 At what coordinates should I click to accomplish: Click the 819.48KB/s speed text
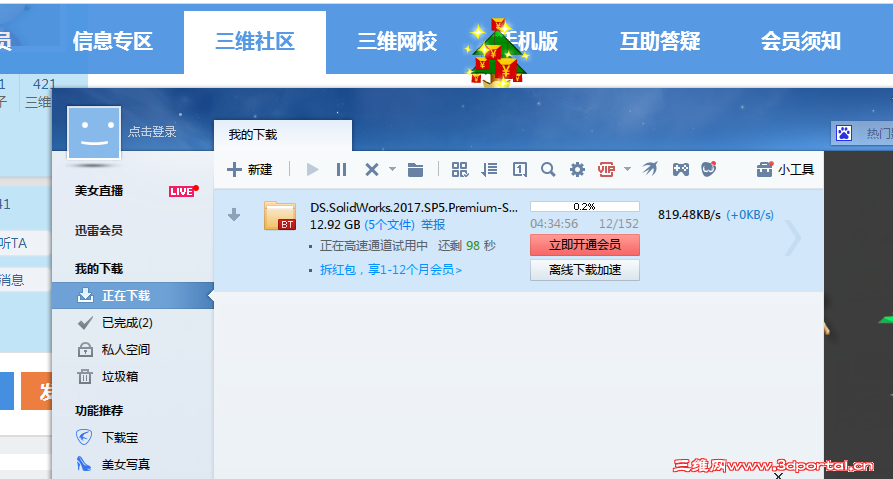point(689,215)
